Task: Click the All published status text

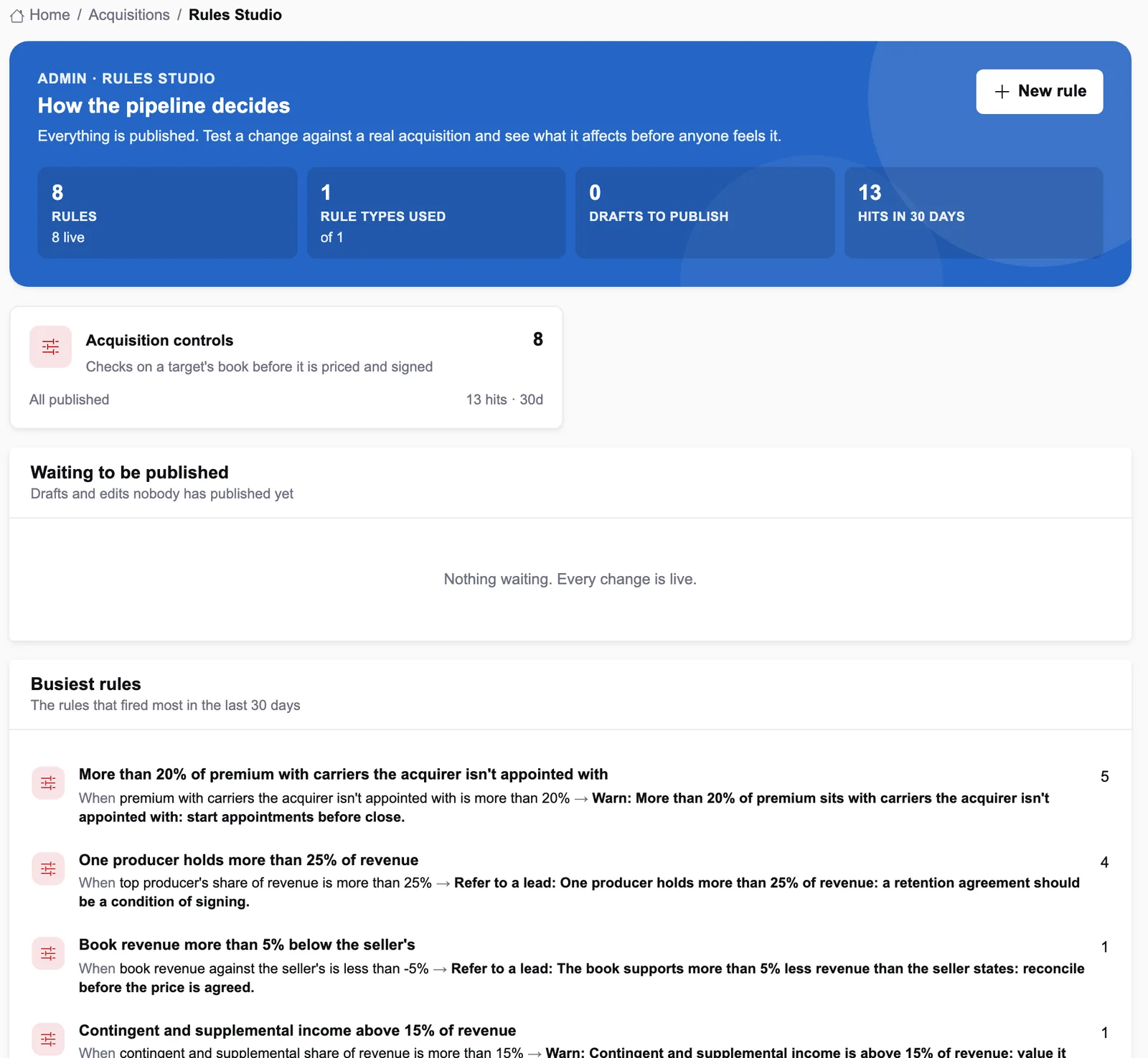Action: 69,400
